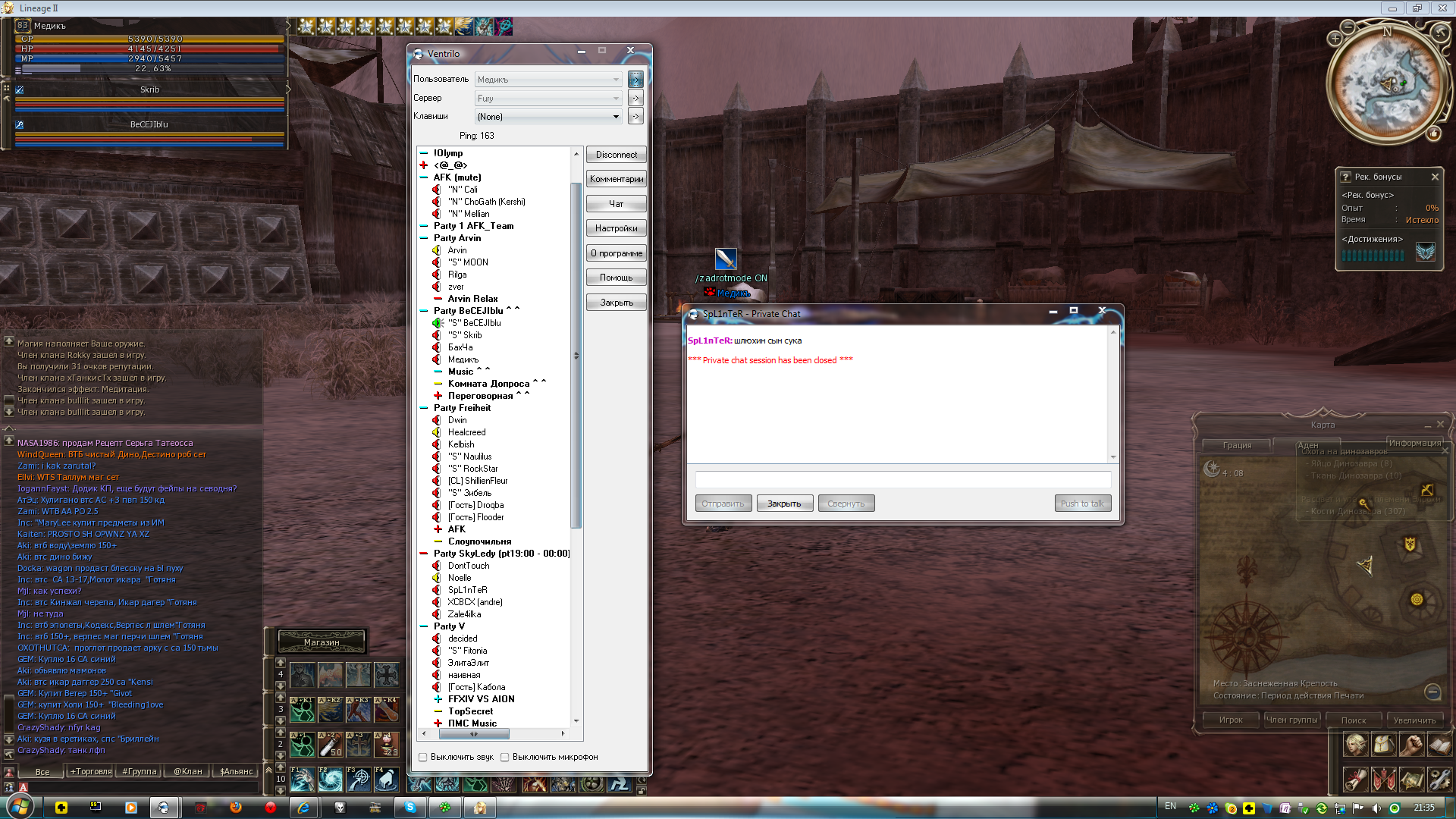Open Firefox from the taskbar
Image resolution: width=1456 pixels, height=819 pixels.
pos(236,808)
